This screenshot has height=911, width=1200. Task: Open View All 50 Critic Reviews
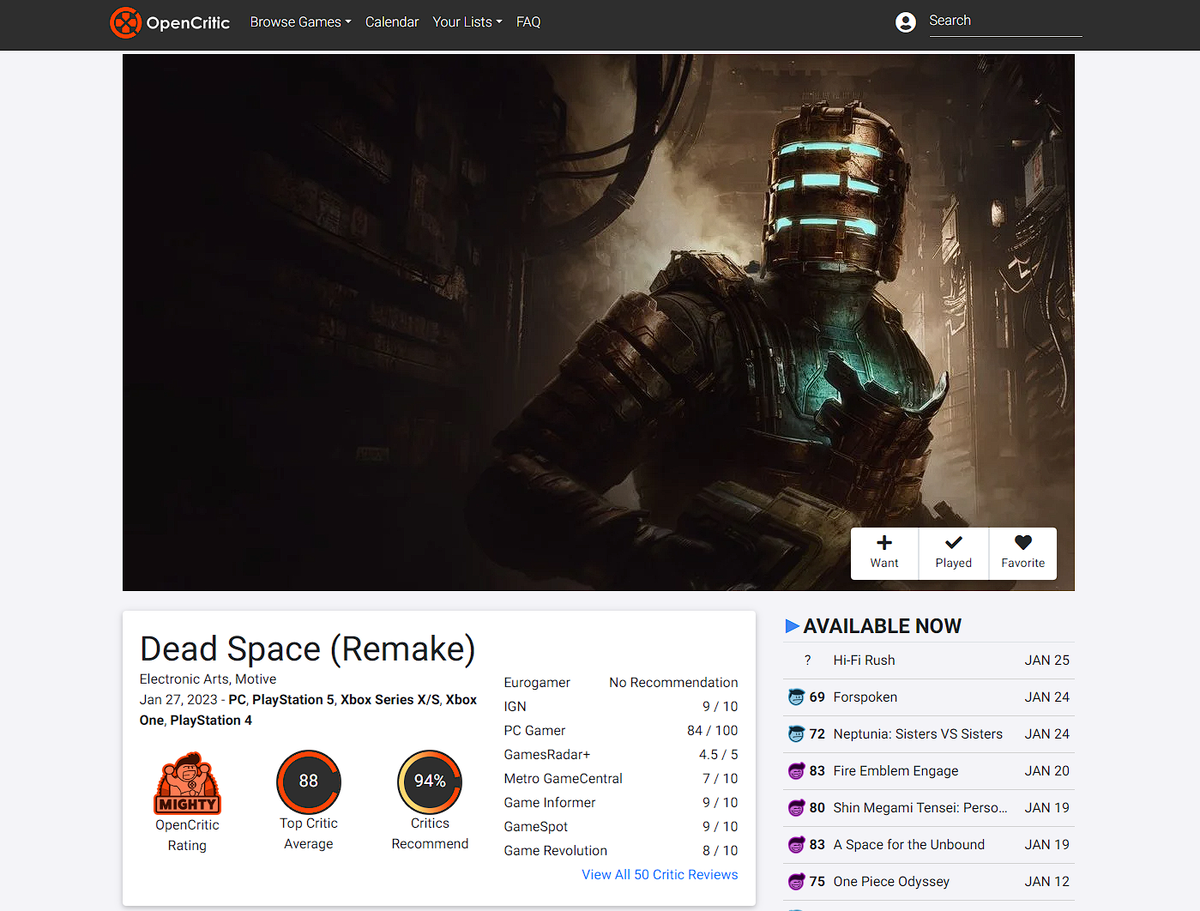point(660,874)
